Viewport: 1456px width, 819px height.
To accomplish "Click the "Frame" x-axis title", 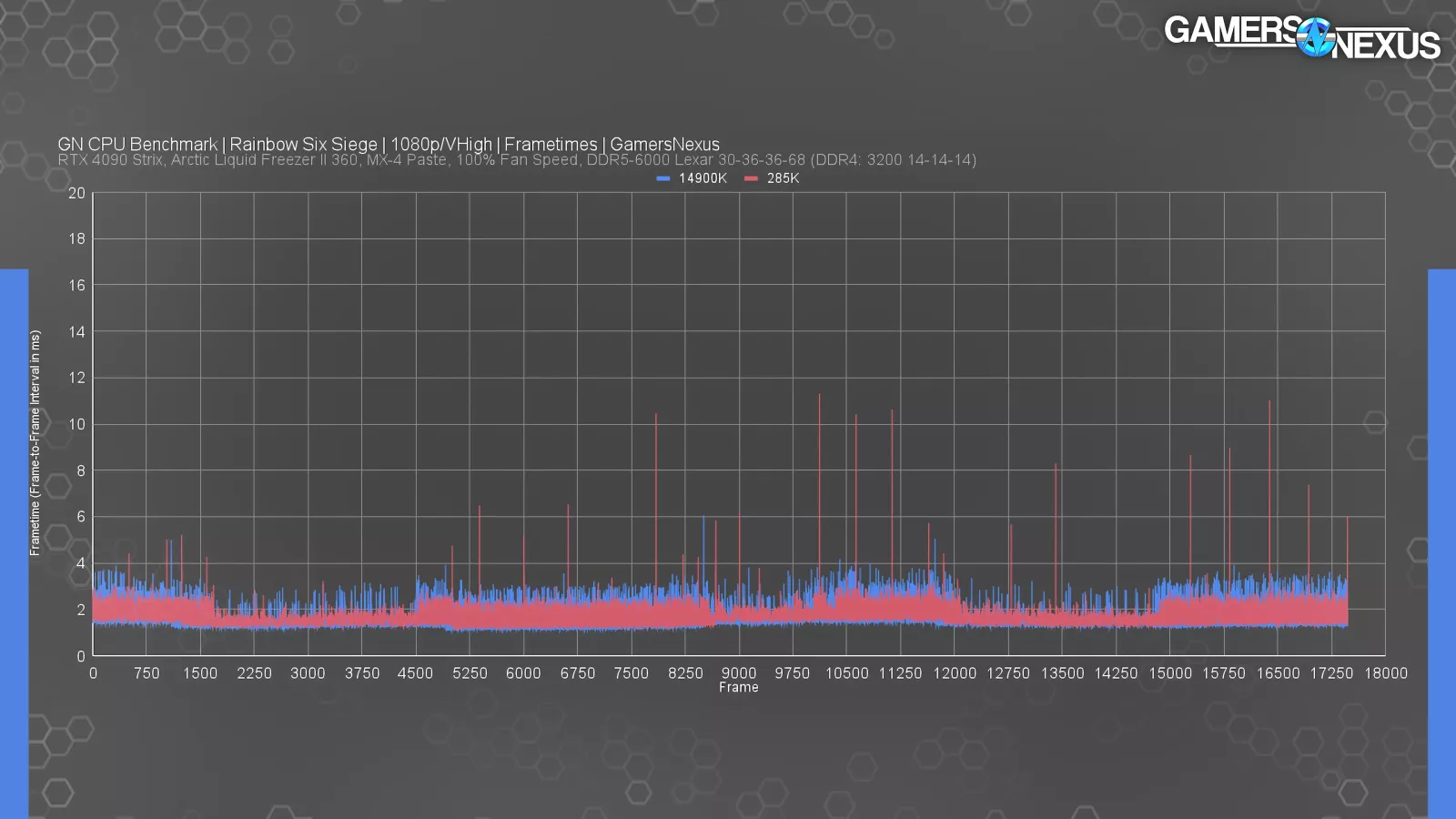I will click(738, 688).
